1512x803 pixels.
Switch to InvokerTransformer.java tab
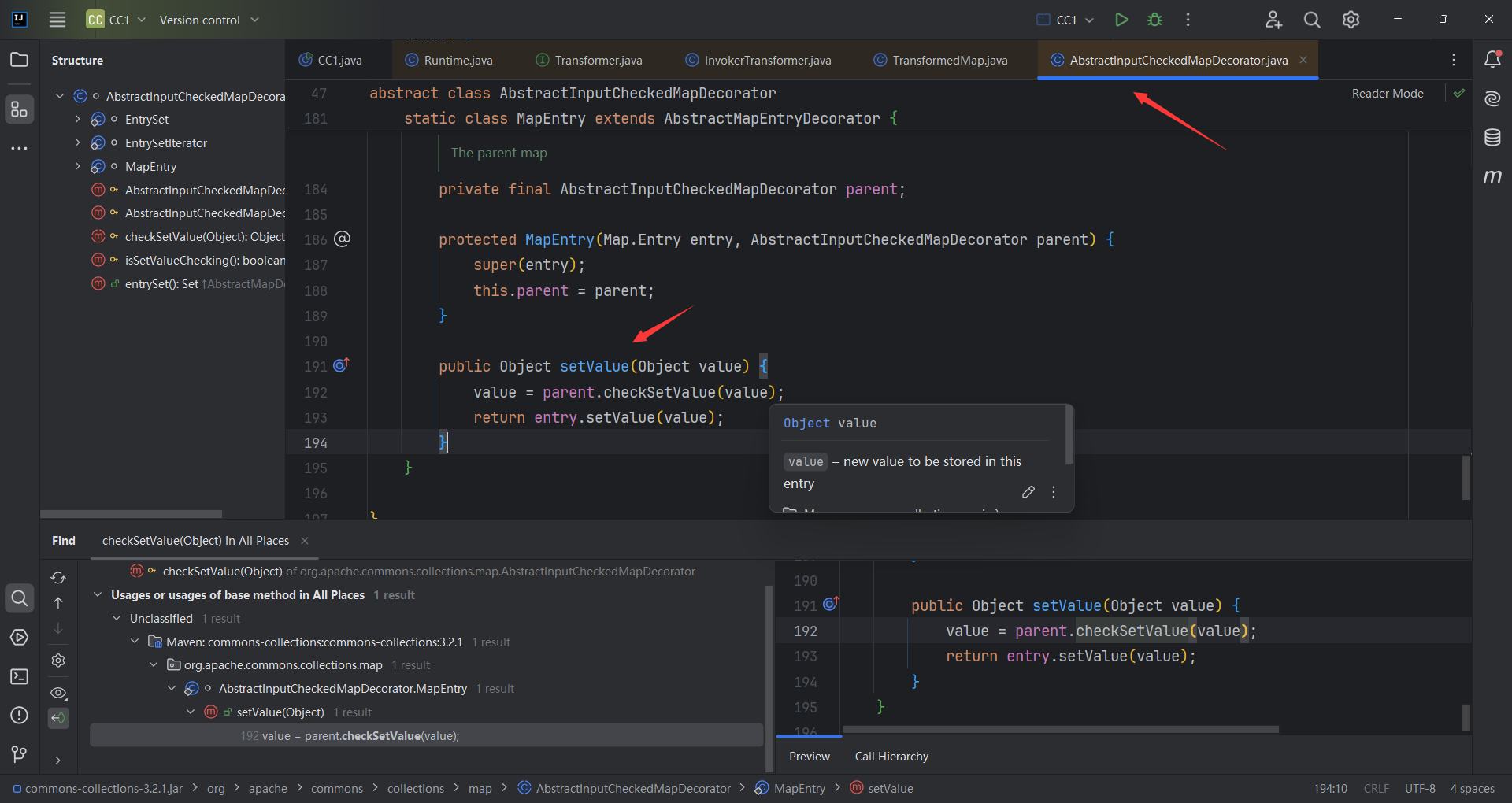(x=758, y=60)
